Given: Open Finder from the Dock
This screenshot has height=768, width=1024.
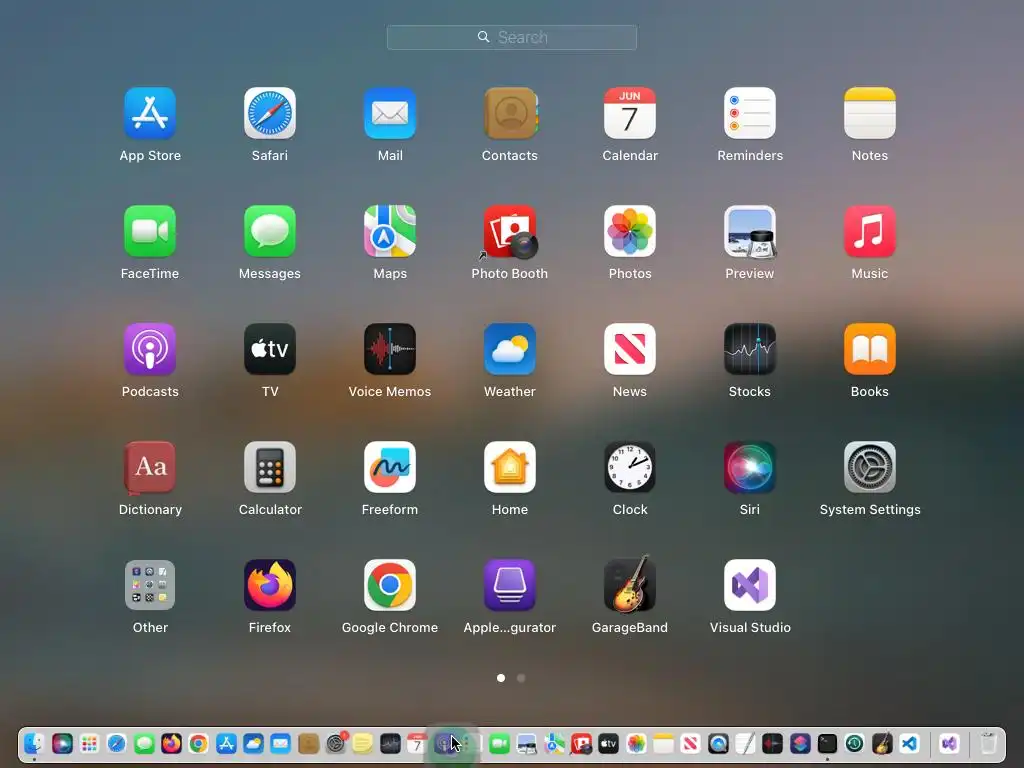Looking at the screenshot, I should pos(34,743).
